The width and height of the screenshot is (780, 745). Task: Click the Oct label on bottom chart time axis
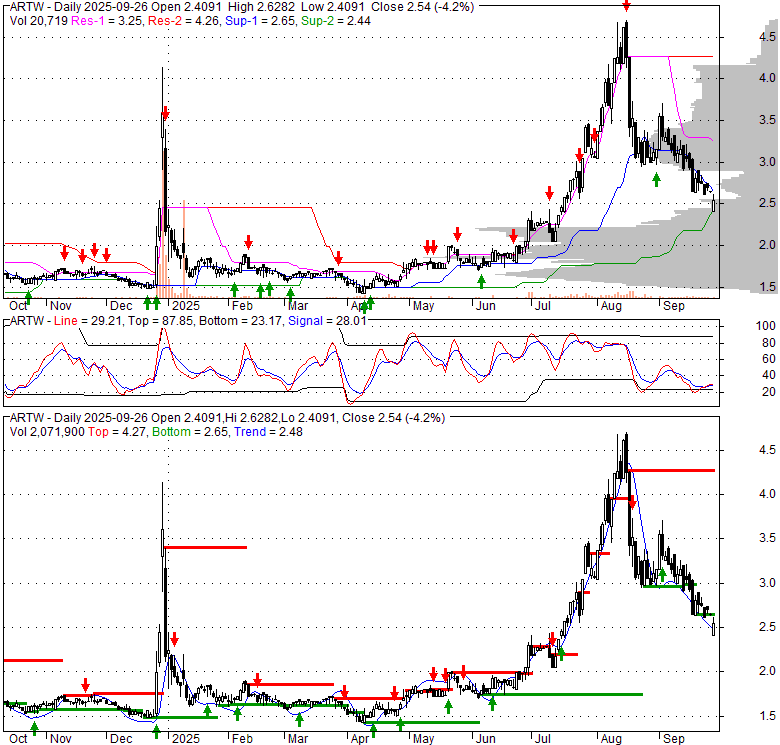(x=18, y=739)
